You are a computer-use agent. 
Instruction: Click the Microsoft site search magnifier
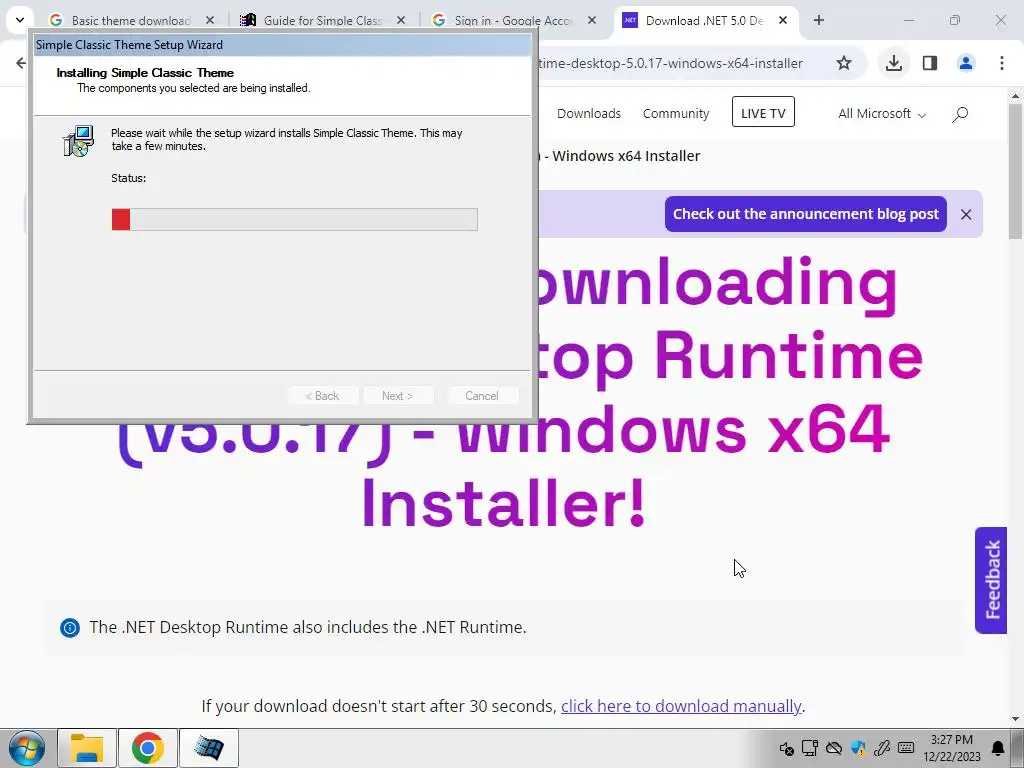coord(960,114)
